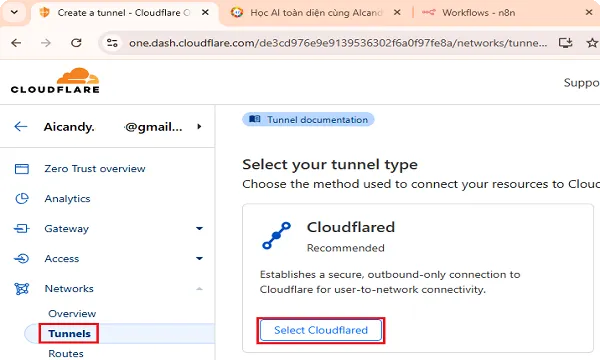Click the Gateway menu label
600x360 pixels.
[x=67, y=229]
